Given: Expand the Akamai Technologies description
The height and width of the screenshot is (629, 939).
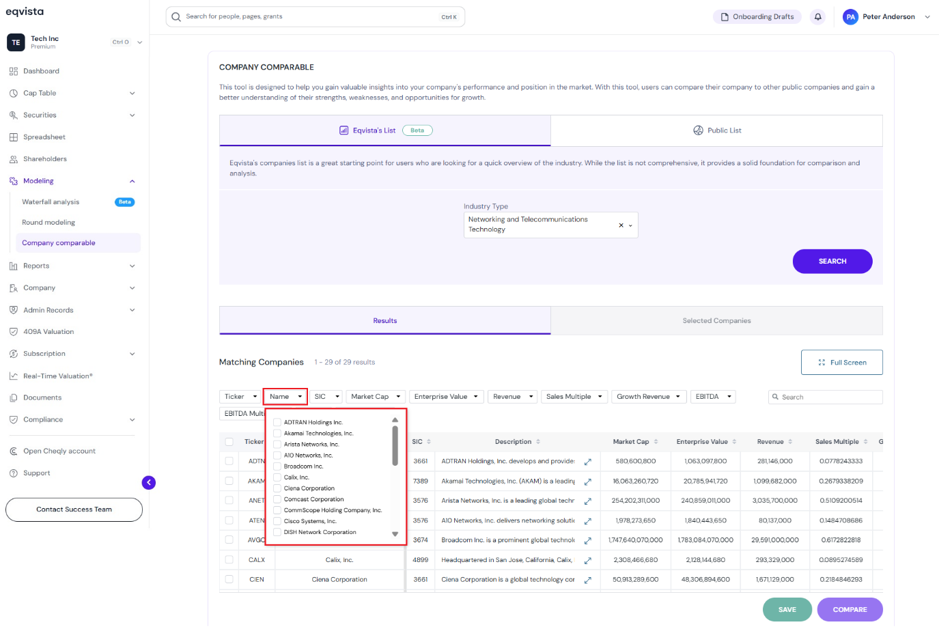Looking at the screenshot, I should click(x=587, y=482).
